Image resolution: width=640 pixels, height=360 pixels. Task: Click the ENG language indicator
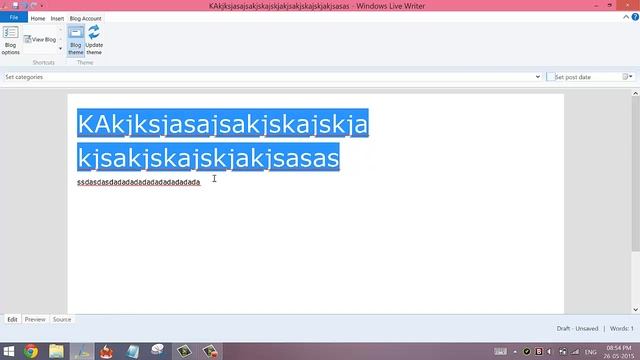[x=591, y=352]
